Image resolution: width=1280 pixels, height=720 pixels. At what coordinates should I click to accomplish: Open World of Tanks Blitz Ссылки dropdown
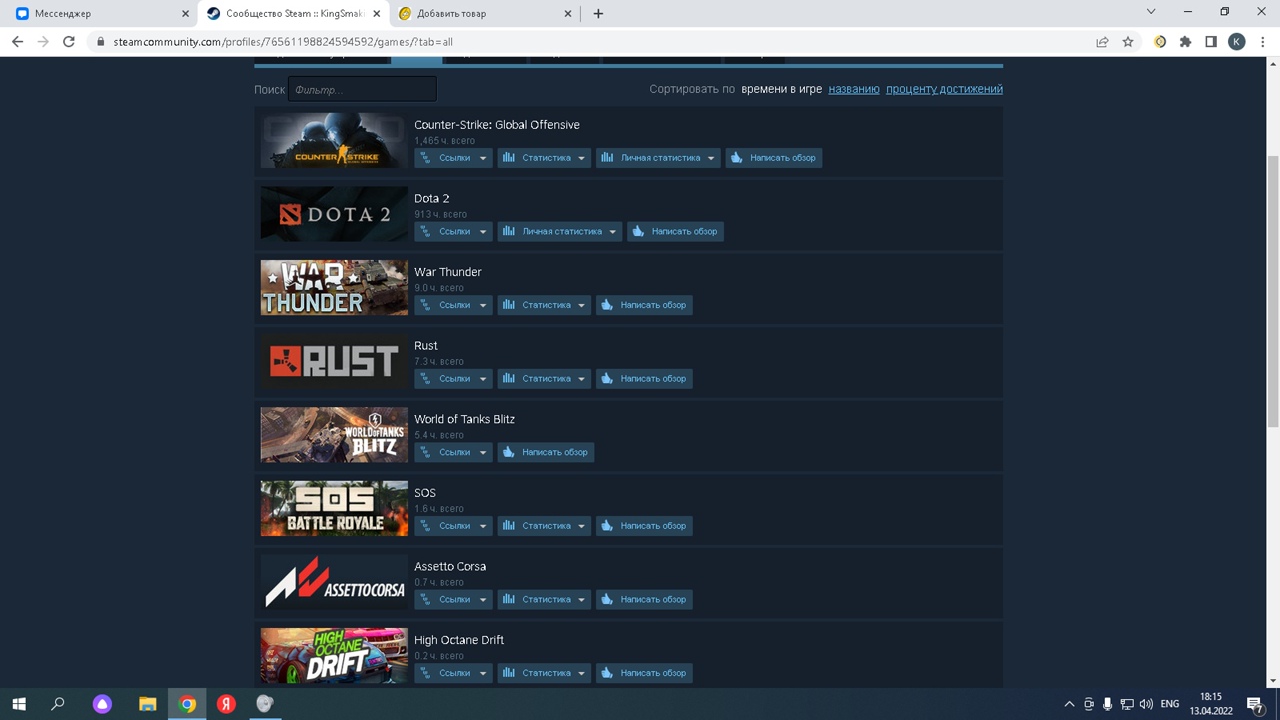(453, 452)
